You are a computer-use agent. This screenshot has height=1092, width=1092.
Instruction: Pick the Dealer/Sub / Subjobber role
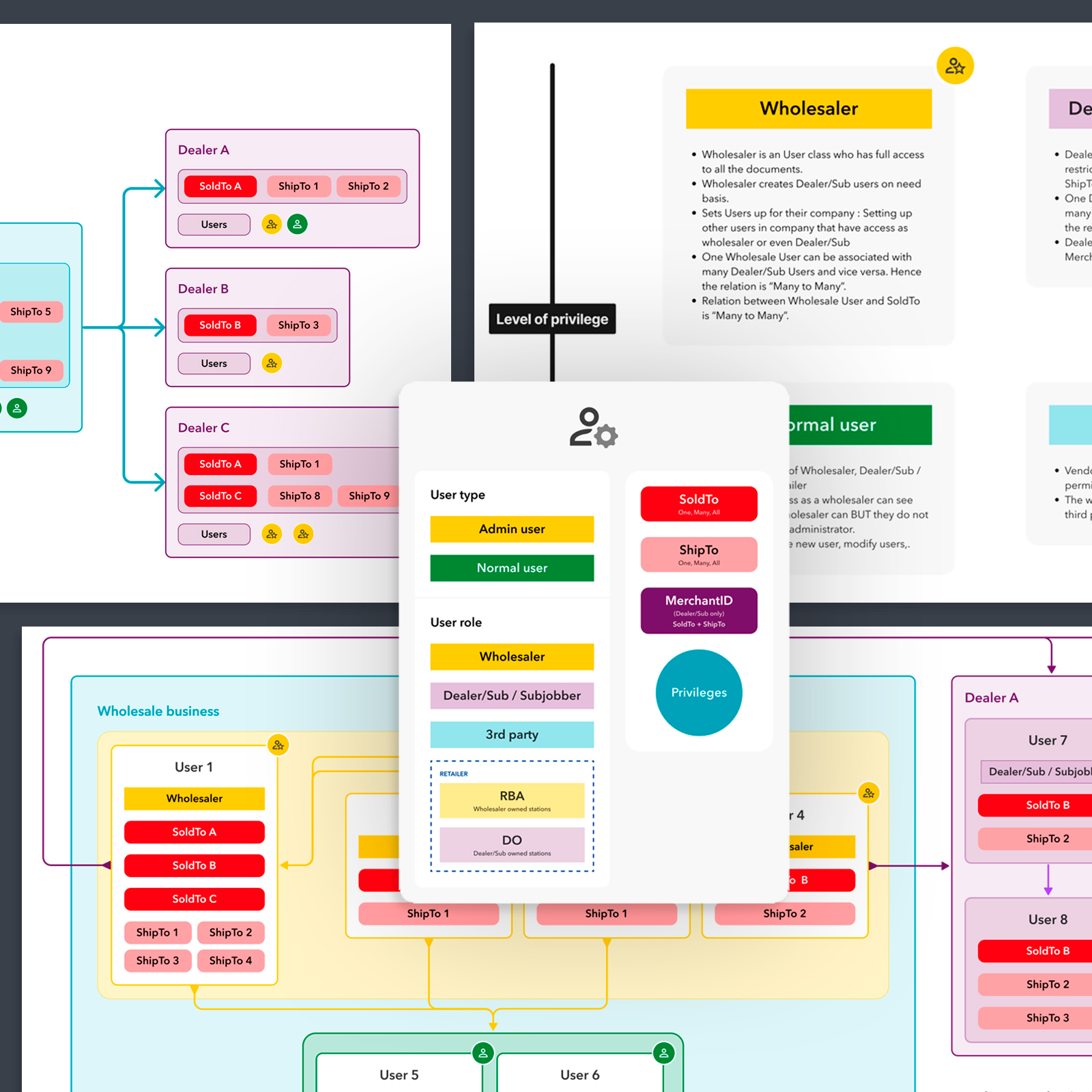click(512, 695)
